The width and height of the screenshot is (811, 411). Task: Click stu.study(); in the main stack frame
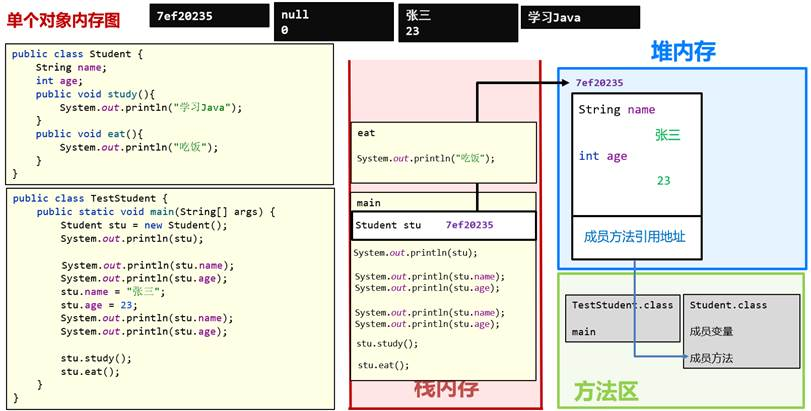coord(387,344)
